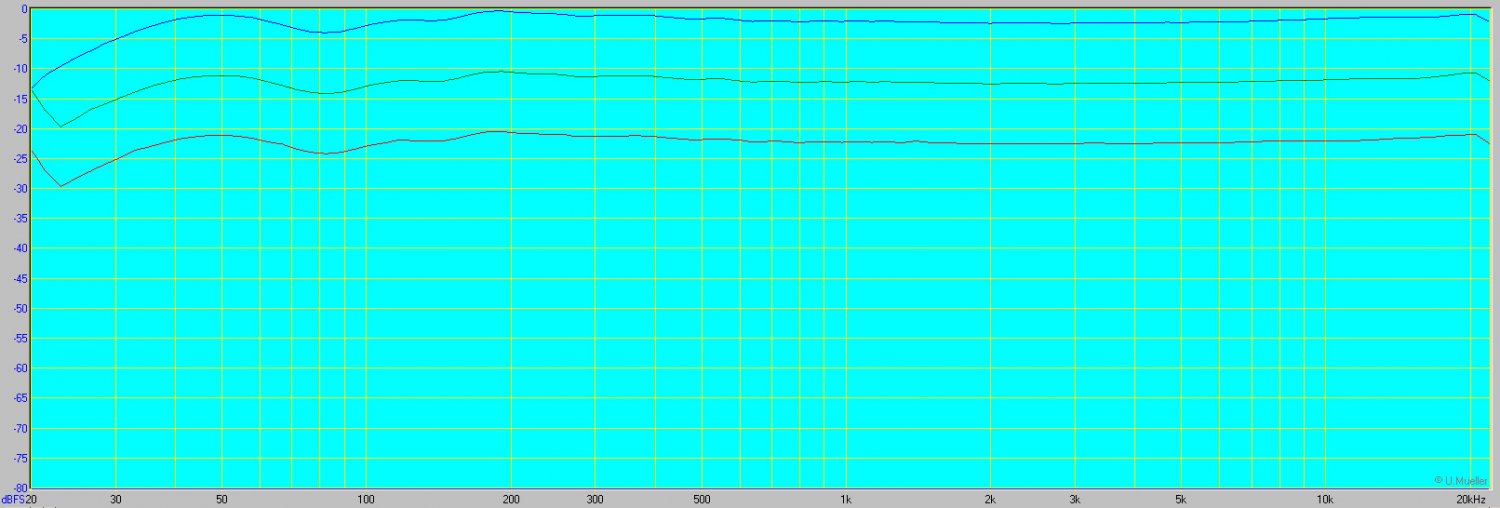This screenshot has width=1500, height=508.
Task: Click the -15 dB axis label
Action: (x=18, y=99)
